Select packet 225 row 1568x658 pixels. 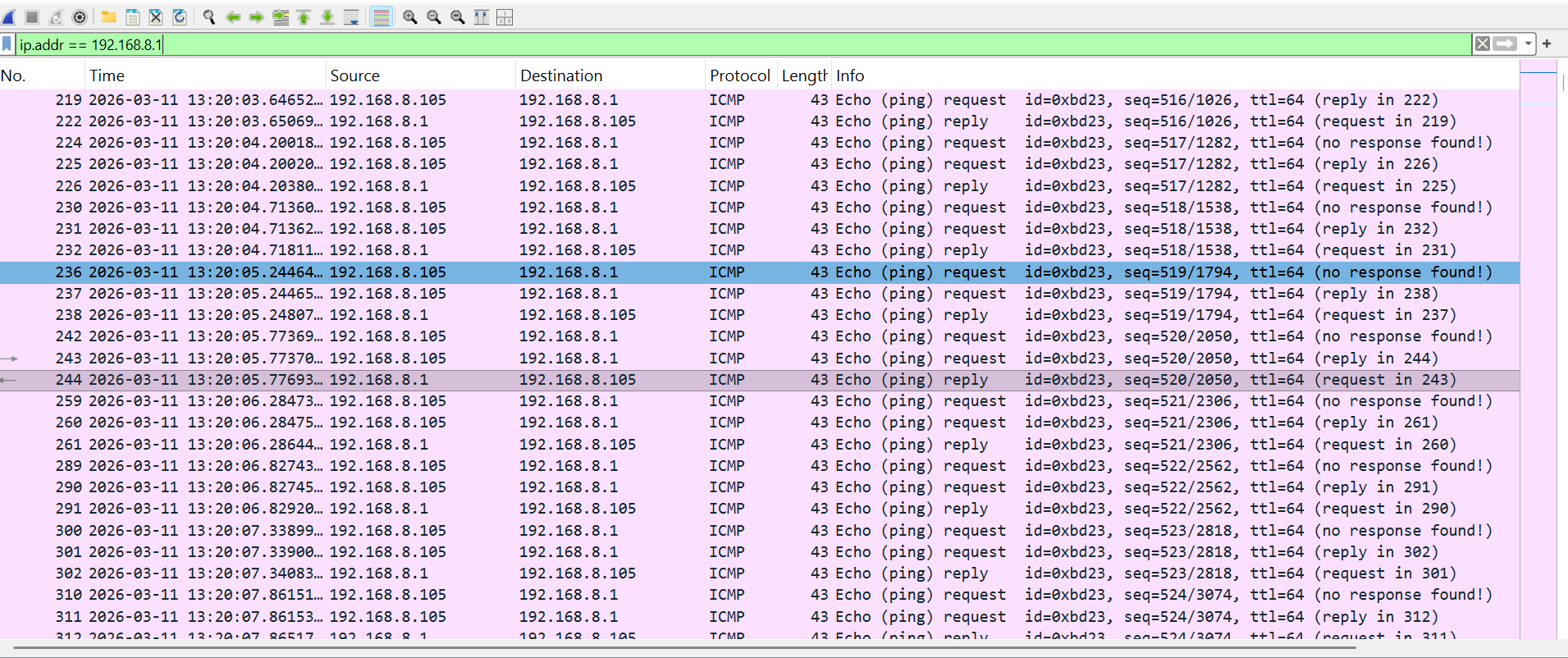pos(760,164)
